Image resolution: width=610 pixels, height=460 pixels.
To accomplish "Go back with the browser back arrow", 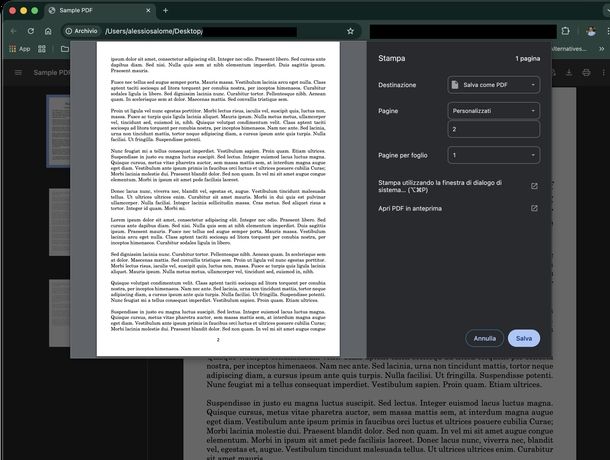I will click(x=13, y=31).
